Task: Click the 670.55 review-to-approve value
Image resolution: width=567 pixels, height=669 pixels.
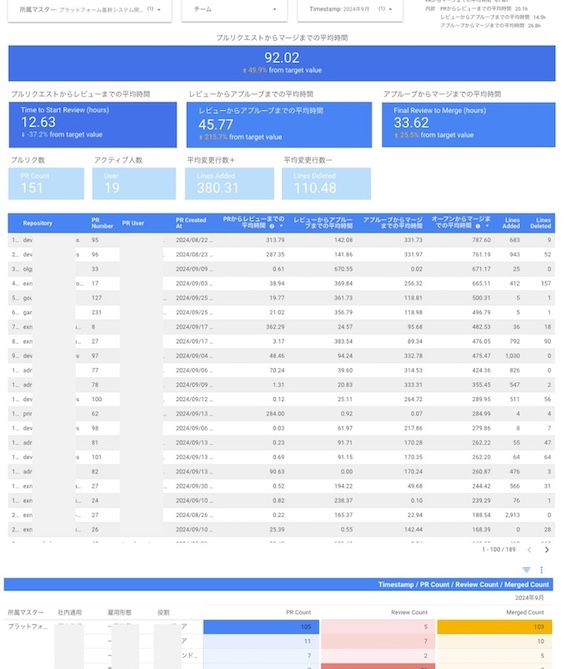Action: click(343, 269)
